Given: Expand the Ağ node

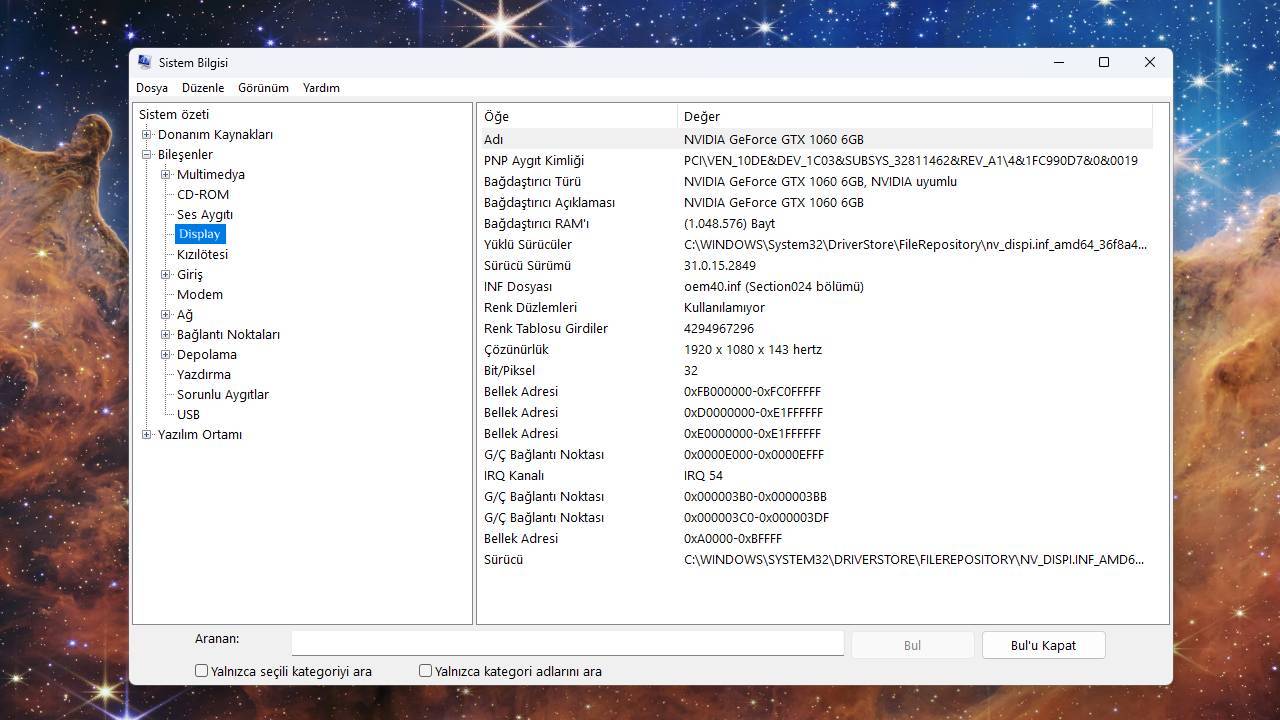Looking at the screenshot, I should coord(165,314).
